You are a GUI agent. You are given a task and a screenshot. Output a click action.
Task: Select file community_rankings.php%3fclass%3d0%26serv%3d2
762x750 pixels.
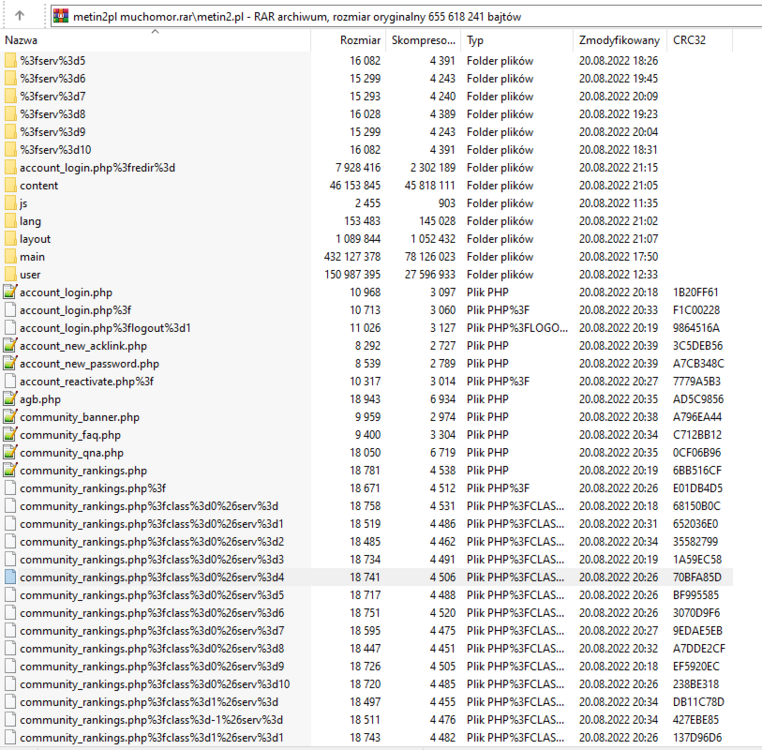click(152, 541)
